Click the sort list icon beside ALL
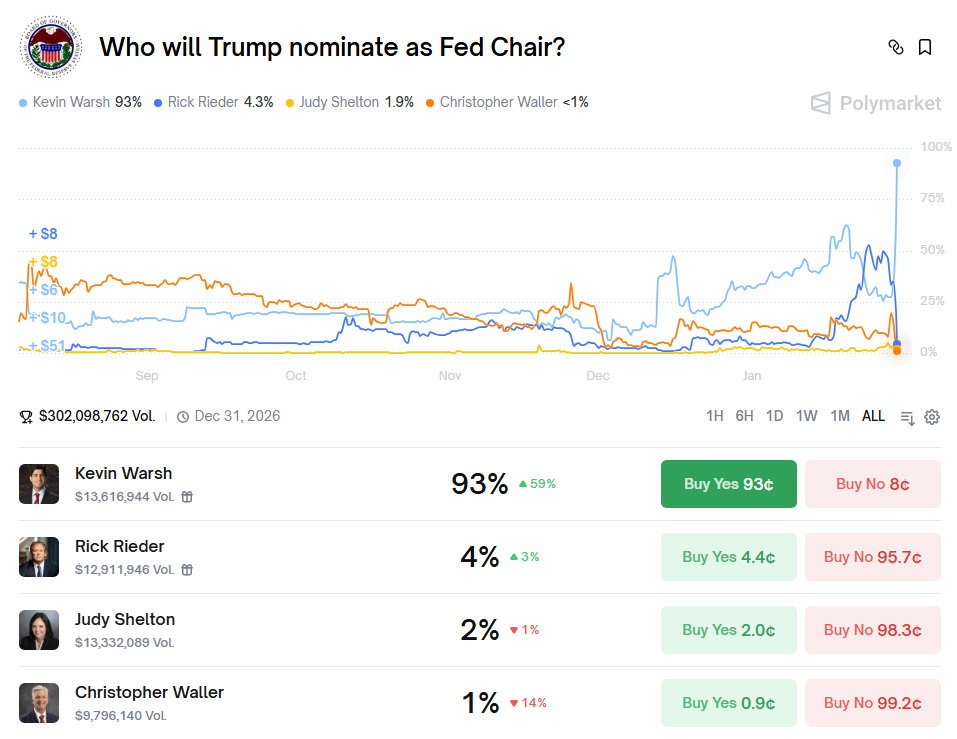 pos(908,417)
